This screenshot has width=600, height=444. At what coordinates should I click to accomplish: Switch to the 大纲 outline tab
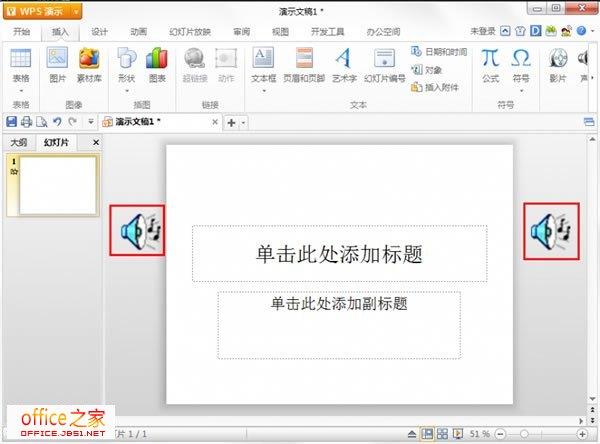(x=19, y=143)
